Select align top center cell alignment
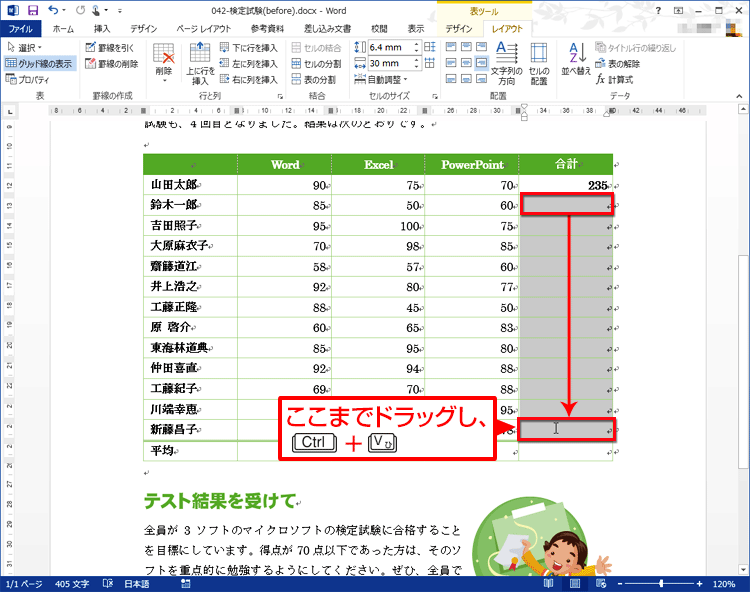Screen dimensions: 750x592 click(x=466, y=46)
